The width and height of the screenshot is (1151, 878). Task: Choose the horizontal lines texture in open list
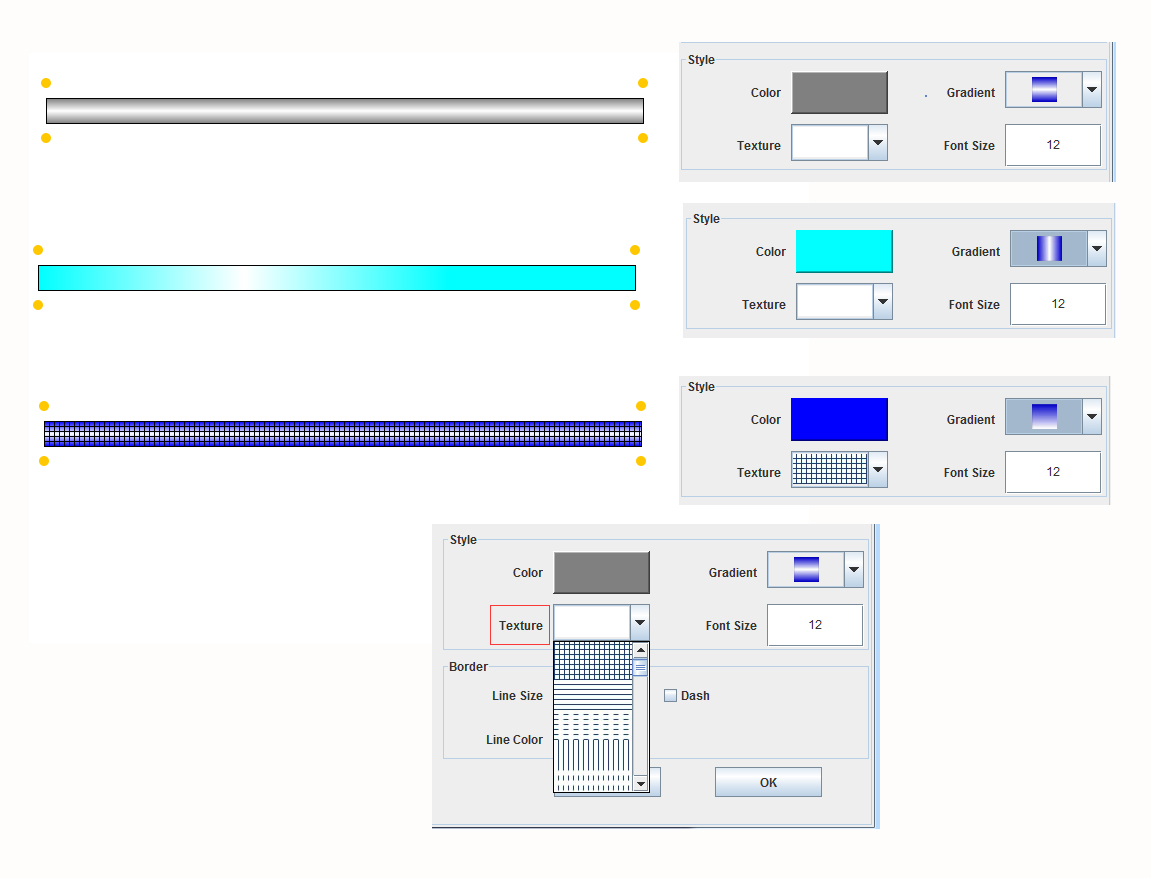tap(593, 694)
